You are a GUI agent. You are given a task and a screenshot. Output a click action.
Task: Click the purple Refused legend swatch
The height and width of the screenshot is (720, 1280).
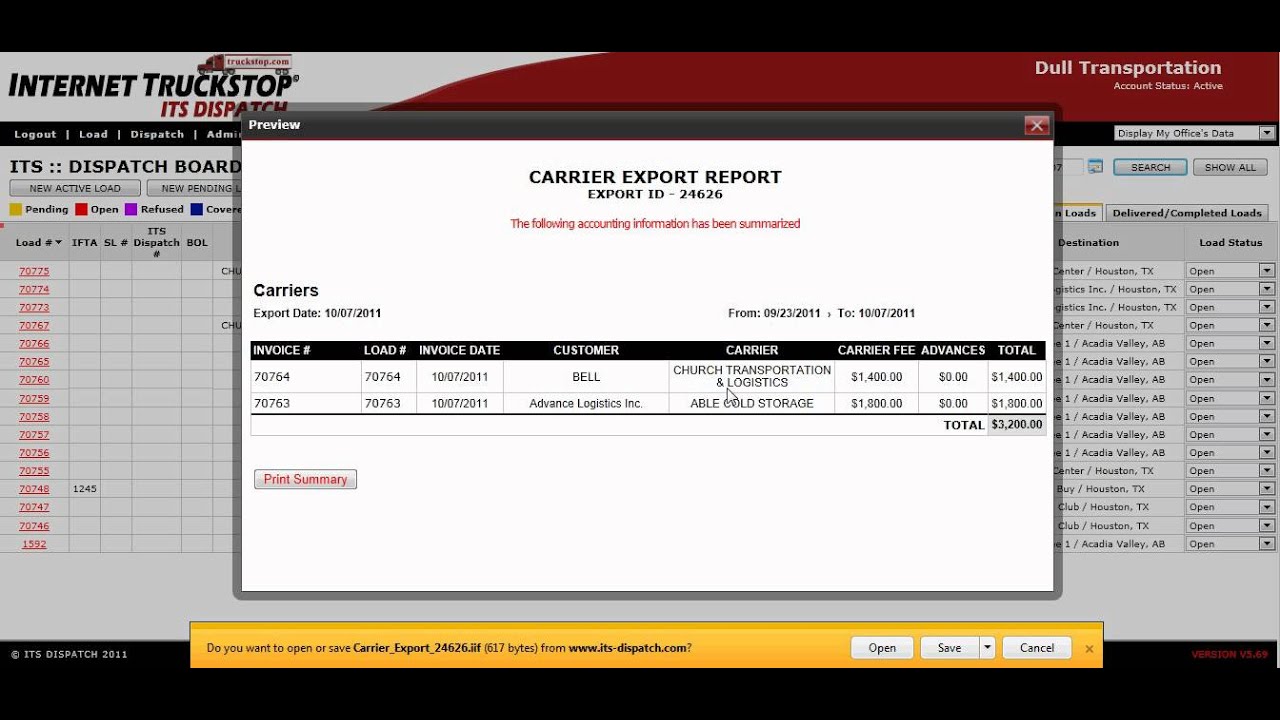click(130, 210)
